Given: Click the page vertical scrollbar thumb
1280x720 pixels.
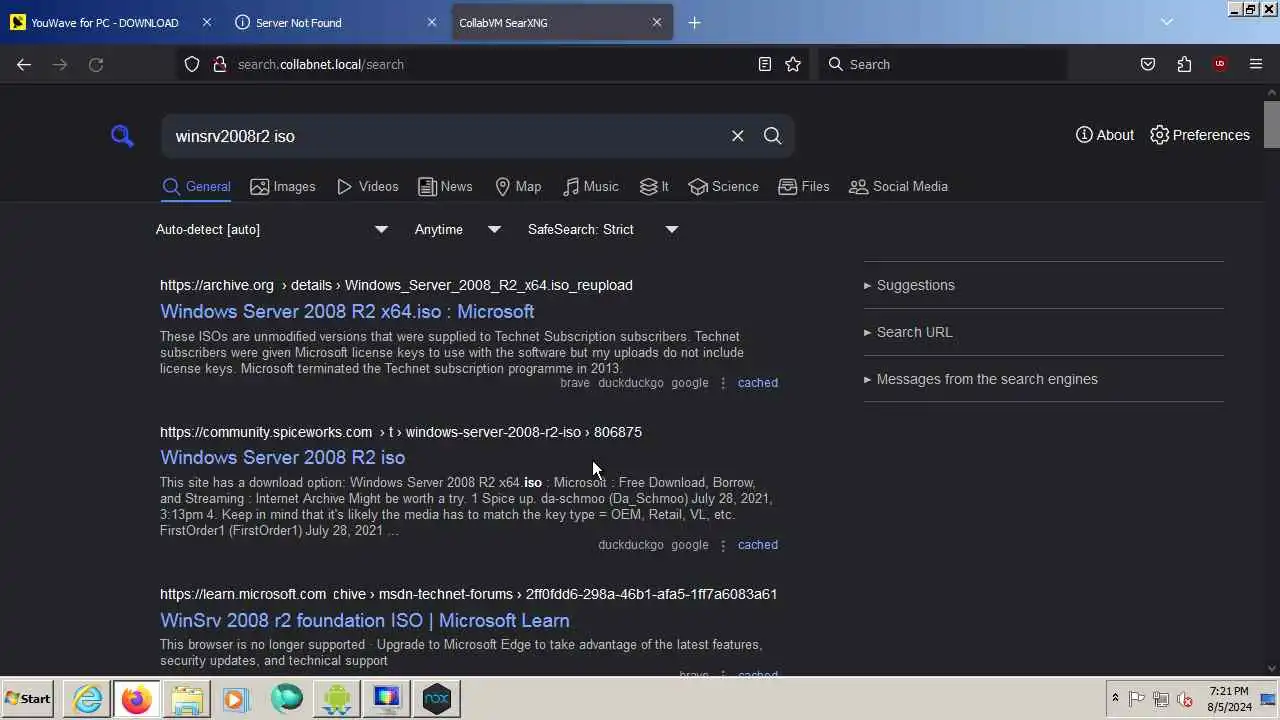Looking at the screenshot, I should [x=1272, y=125].
